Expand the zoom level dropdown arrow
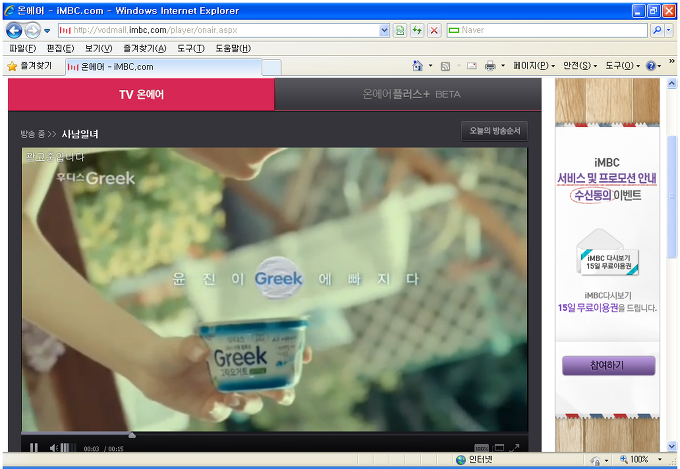This screenshot has height=469, width=680. [x=660, y=459]
